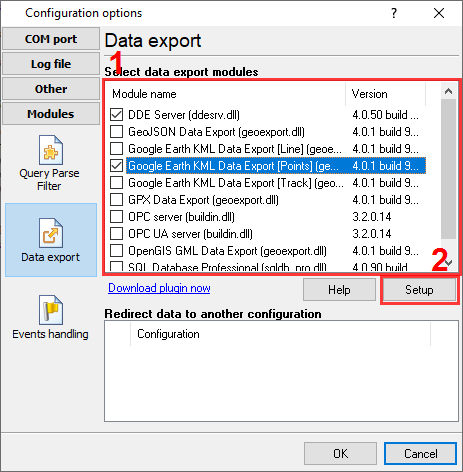Screen dimensions: 463x472
Task: Click version cell of GPX Data Export row
Action: 385,200
